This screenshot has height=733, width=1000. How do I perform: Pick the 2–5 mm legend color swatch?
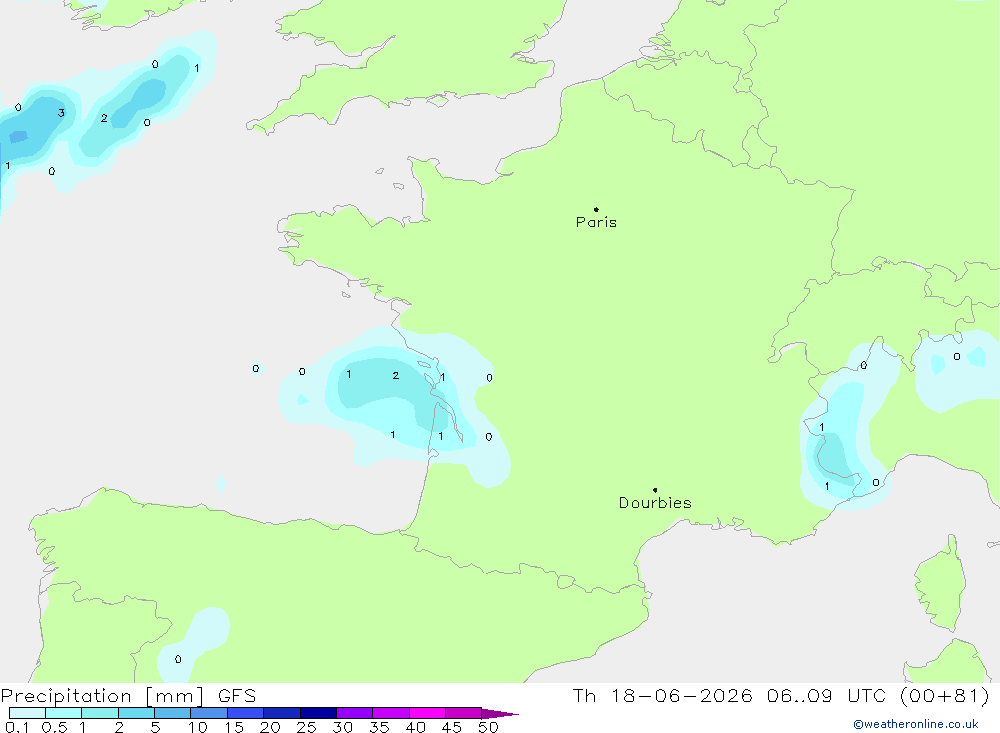pyautogui.click(x=136, y=713)
